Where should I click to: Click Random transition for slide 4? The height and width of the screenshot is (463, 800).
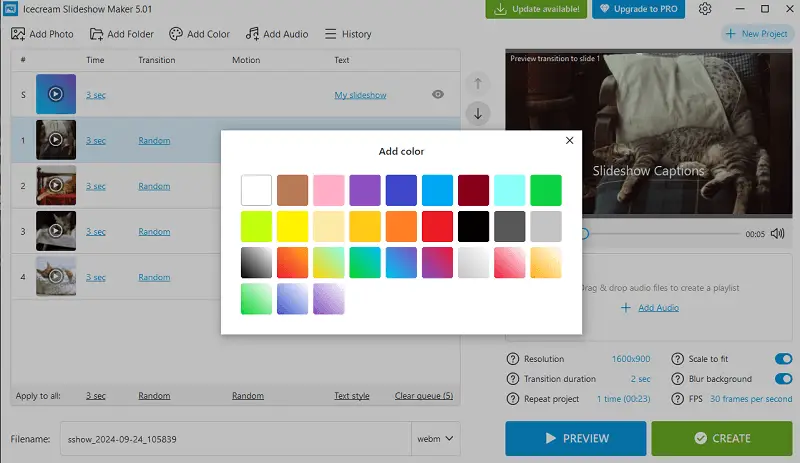pos(154,277)
